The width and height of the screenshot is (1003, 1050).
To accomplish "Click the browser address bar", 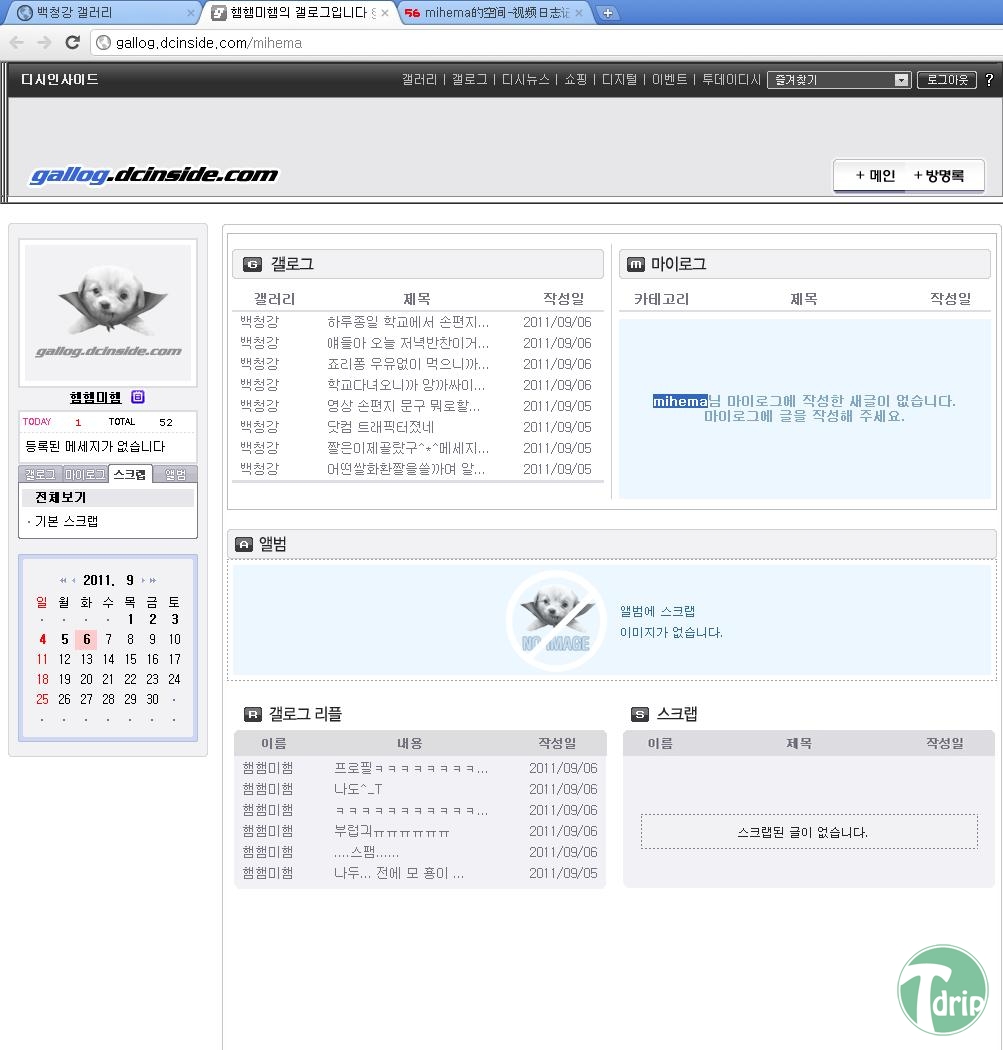I will tap(546, 43).
